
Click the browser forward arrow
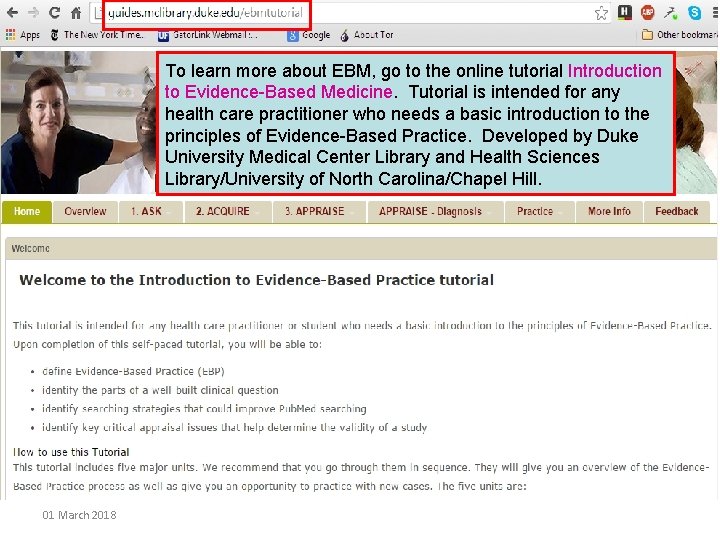[33, 12]
